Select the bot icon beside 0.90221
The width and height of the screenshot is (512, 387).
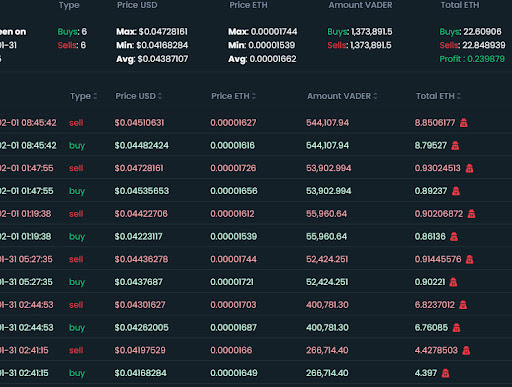[x=453, y=282]
